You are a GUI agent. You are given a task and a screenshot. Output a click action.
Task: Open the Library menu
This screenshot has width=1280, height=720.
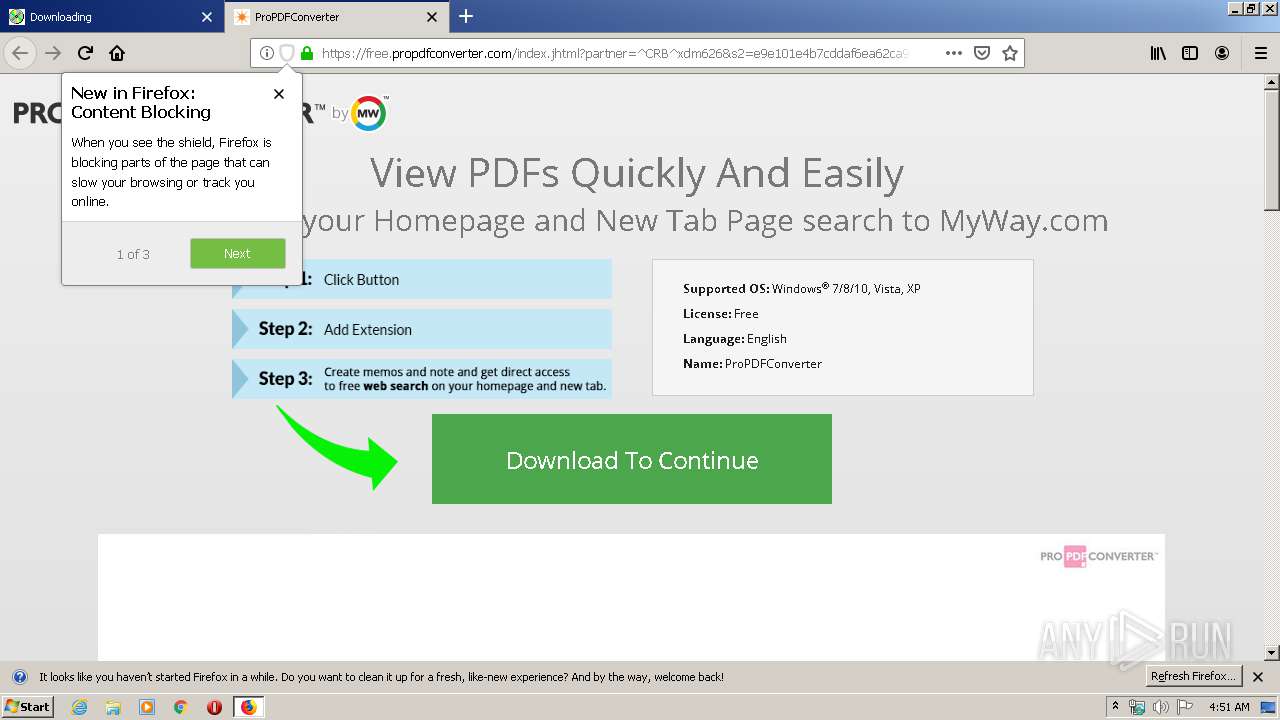coord(1158,53)
